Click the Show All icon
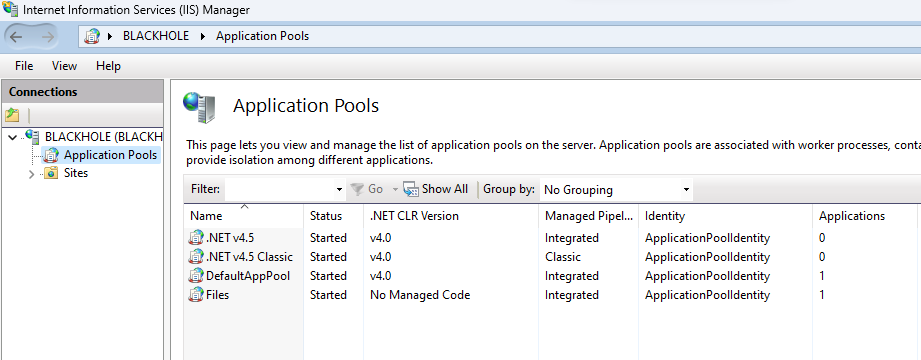921x360 pixels. click(x=411, y=189)
